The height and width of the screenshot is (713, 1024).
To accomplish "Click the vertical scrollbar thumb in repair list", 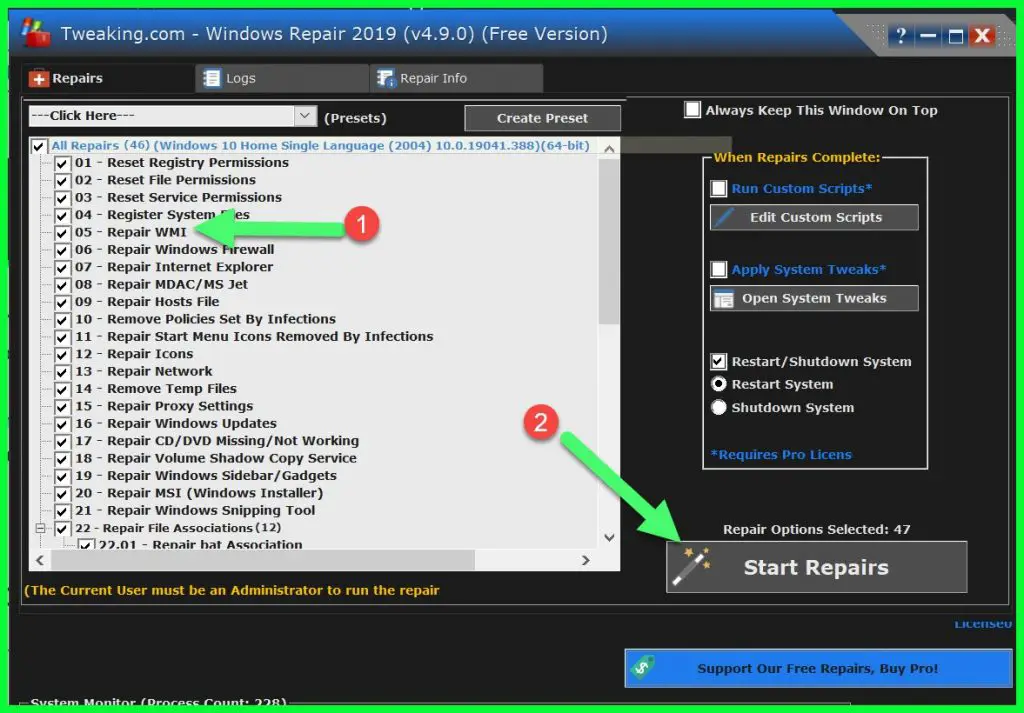I will tap(609, 242).
